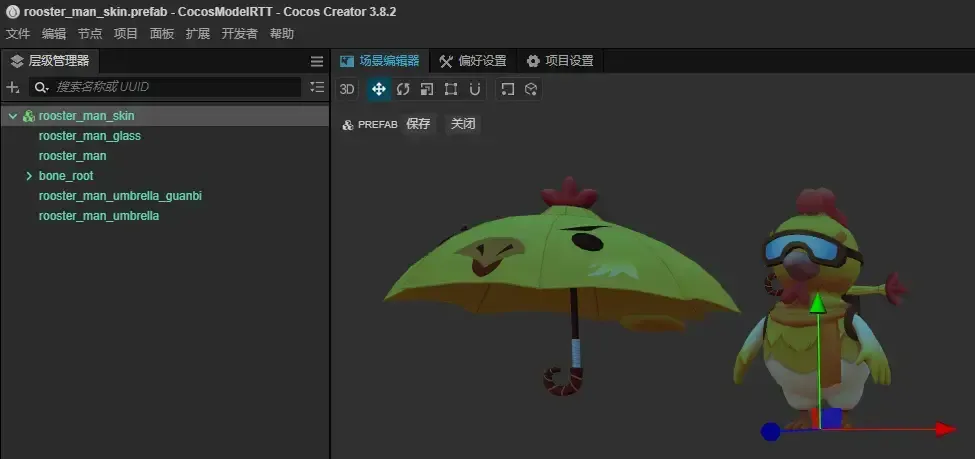The height and width of the screenshot is (459, 975).
Task: Switch to the 项目设置 tab
Action: coord(560,61)
